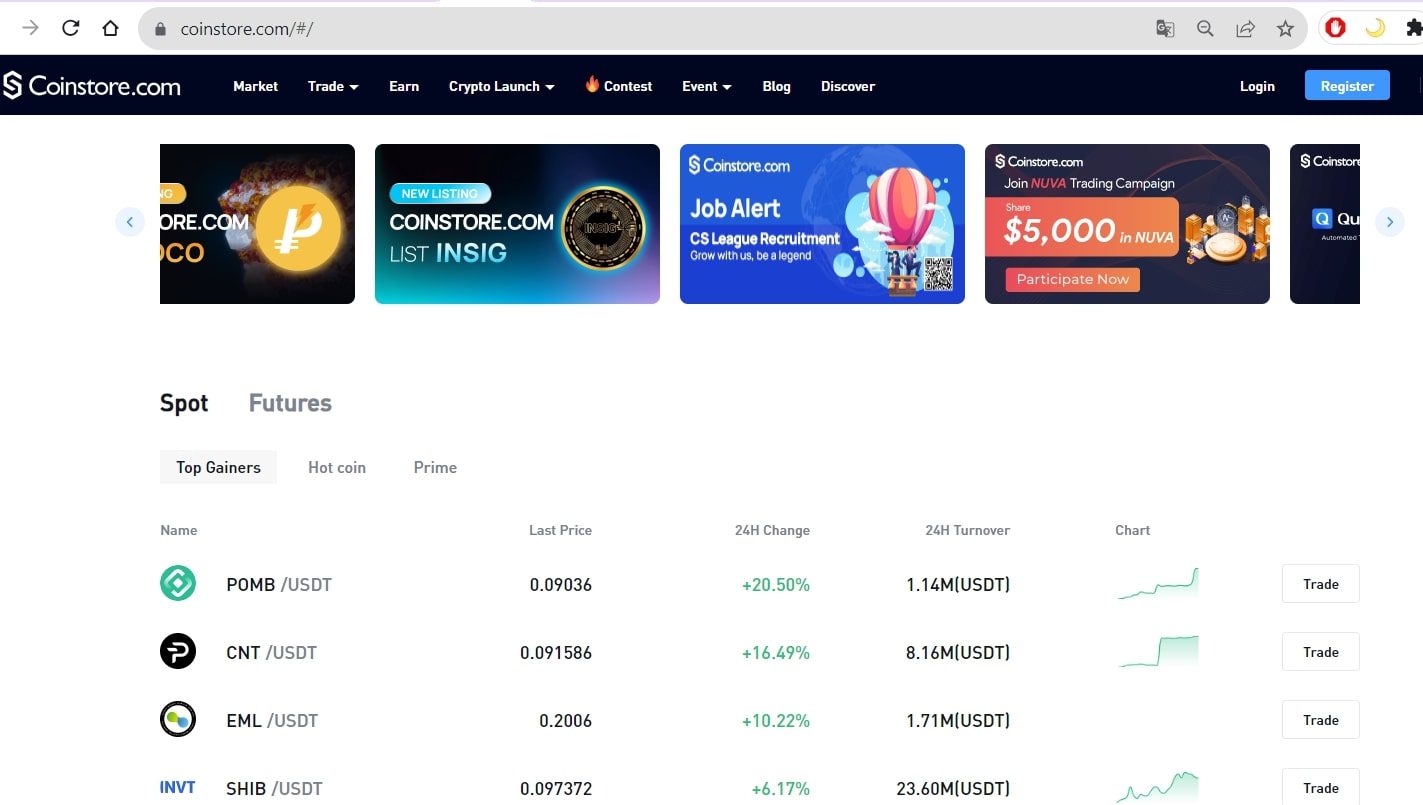1423x805 pixels.
Task: Expand the Event menu
Action: coord(706,87)
